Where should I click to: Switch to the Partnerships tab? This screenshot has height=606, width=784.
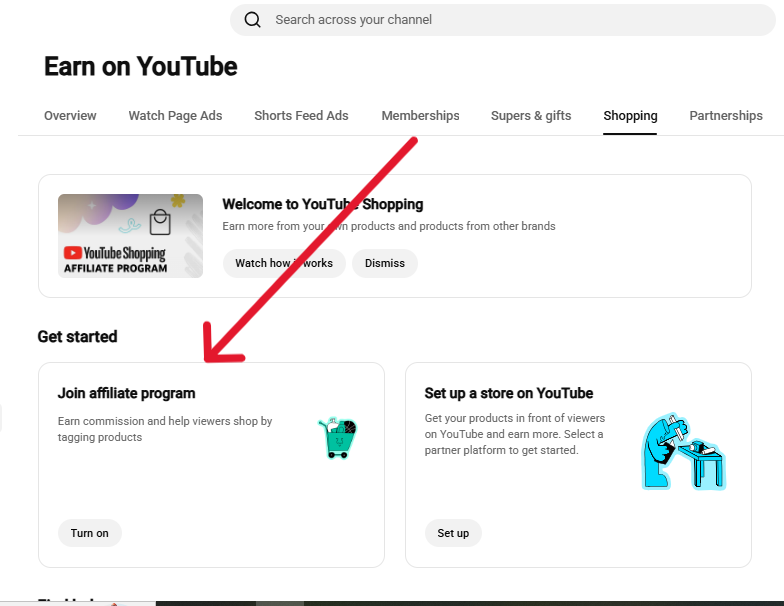point(726,116)
